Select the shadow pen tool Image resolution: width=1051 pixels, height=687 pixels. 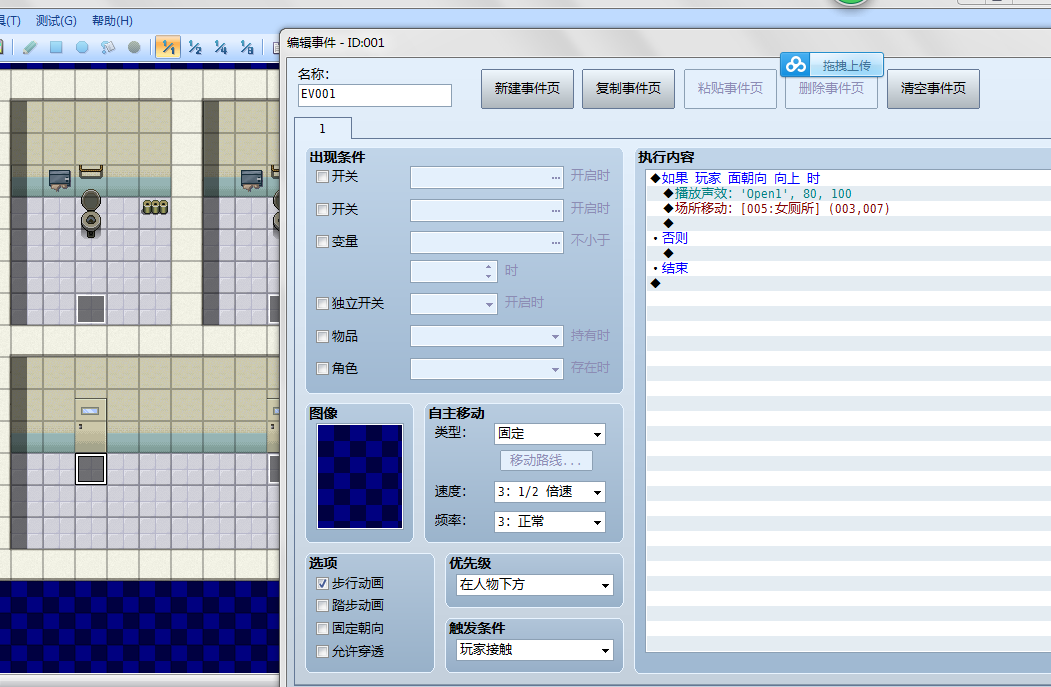click(134, 48)
